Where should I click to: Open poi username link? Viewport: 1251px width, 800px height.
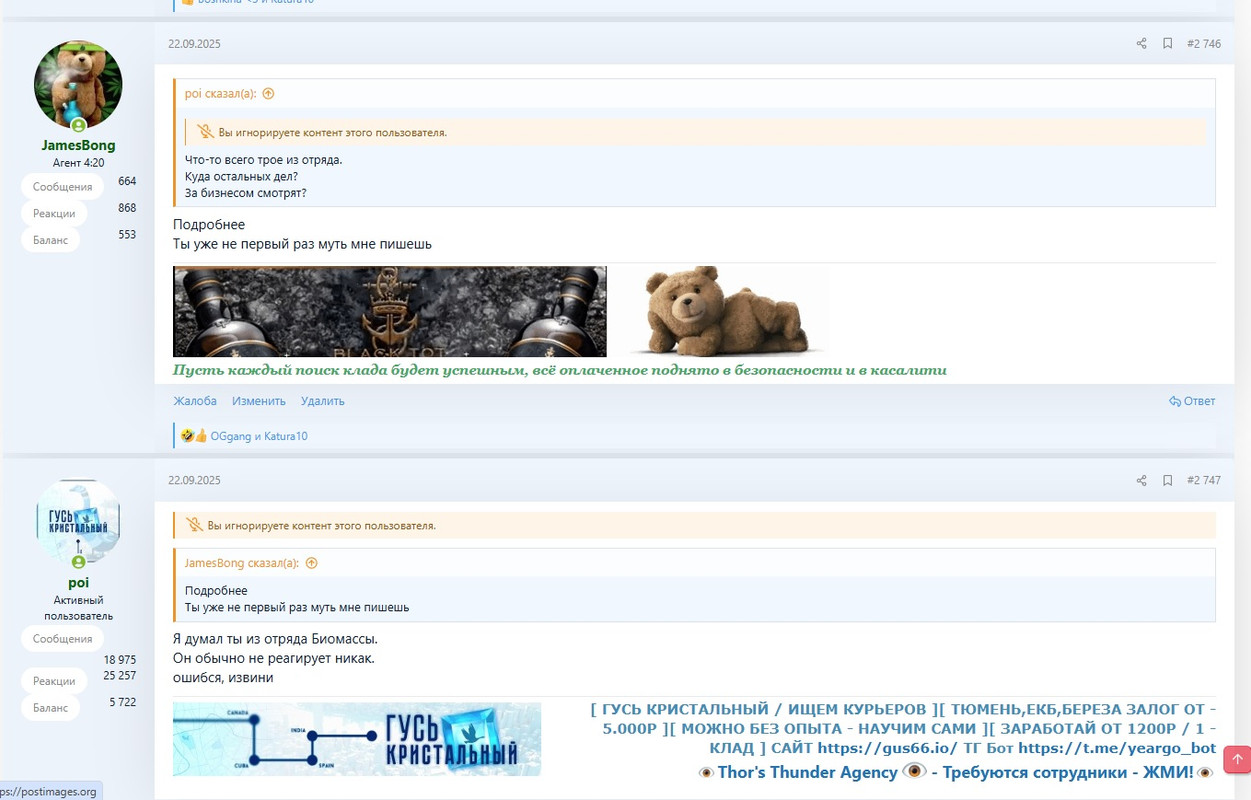click(x=78, y=582)
